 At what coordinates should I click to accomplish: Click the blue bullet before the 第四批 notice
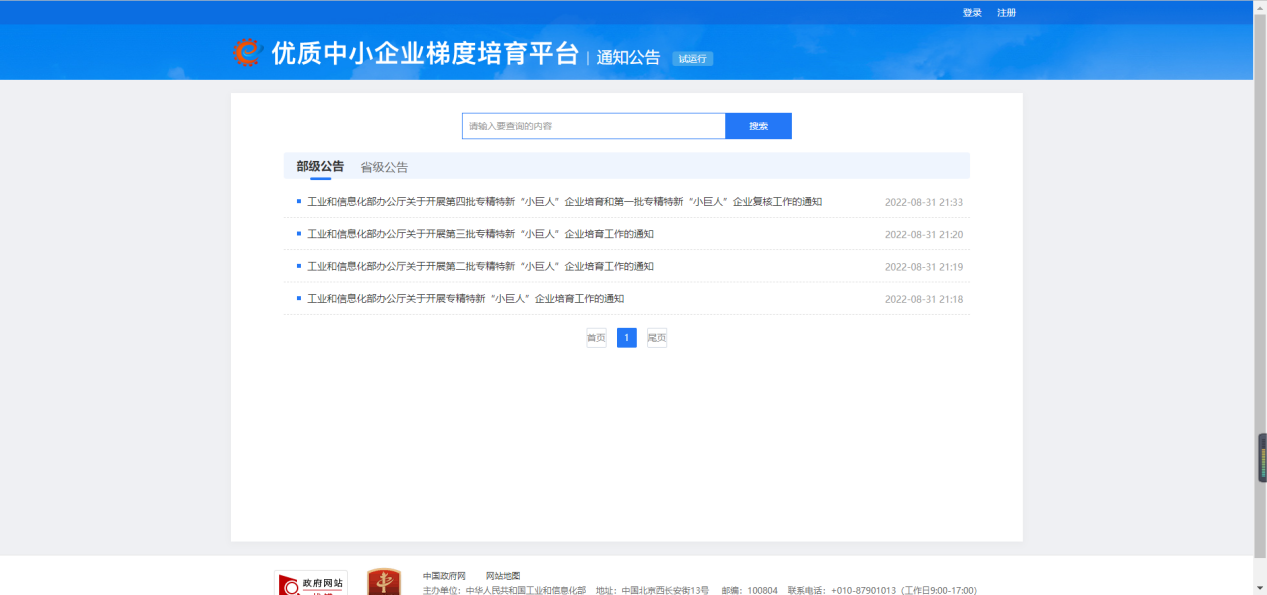click(x=299, y=201)
